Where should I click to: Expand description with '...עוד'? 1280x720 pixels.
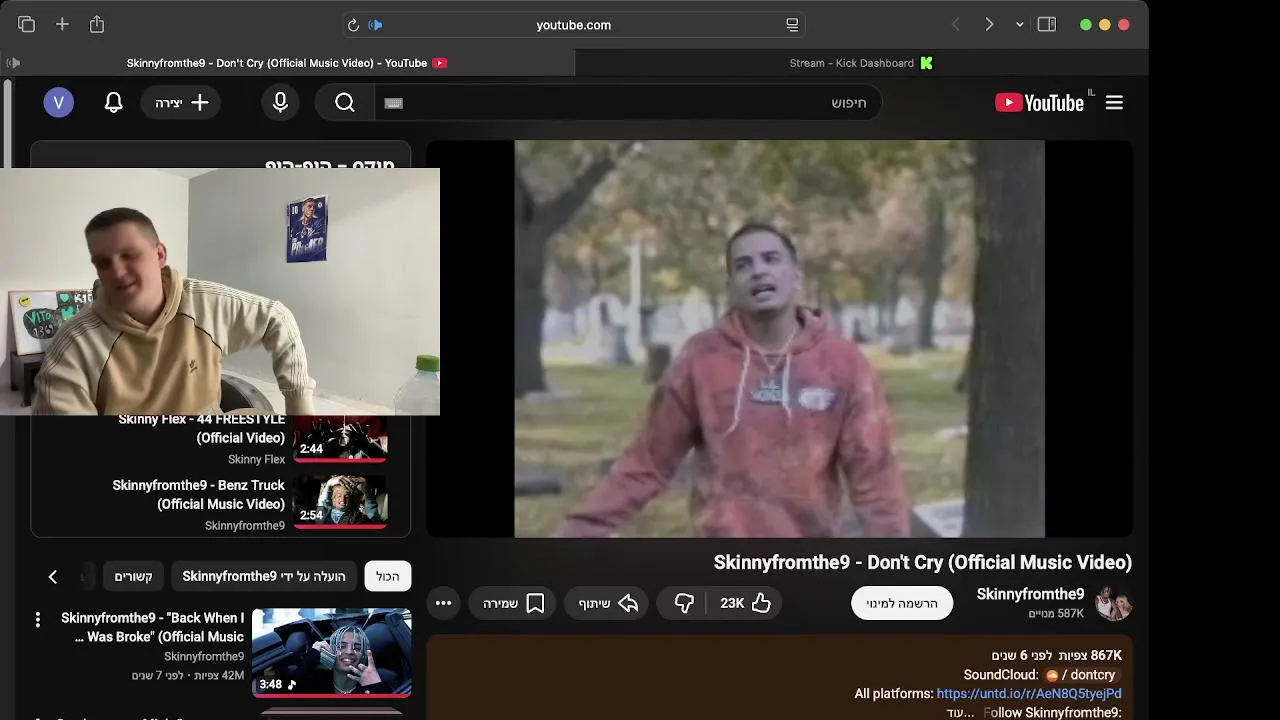click(x=961, y=712)
